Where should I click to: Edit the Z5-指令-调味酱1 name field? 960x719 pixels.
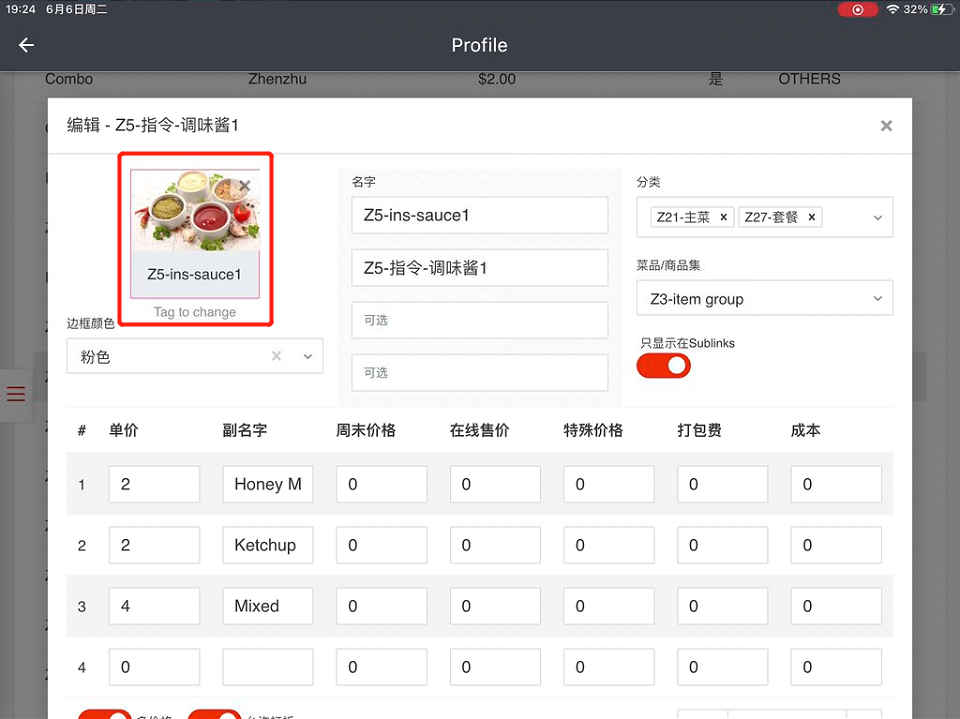pyautogui.click(x=479, y=268)
